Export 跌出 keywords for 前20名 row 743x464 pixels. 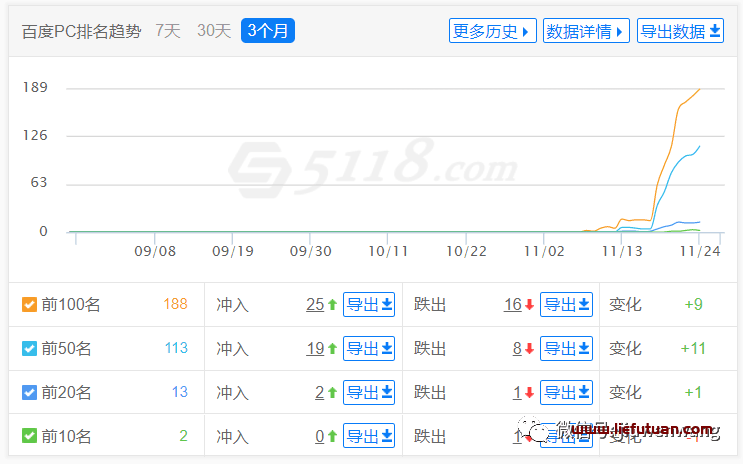point(566,392)
